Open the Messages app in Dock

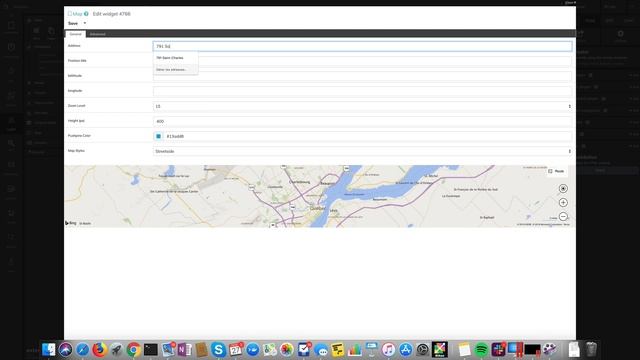(x=321, y=350)
